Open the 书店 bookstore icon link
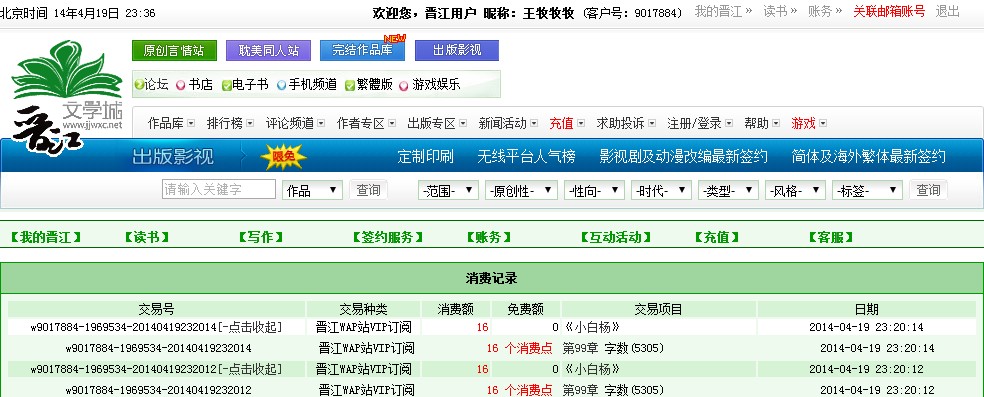 181,85
